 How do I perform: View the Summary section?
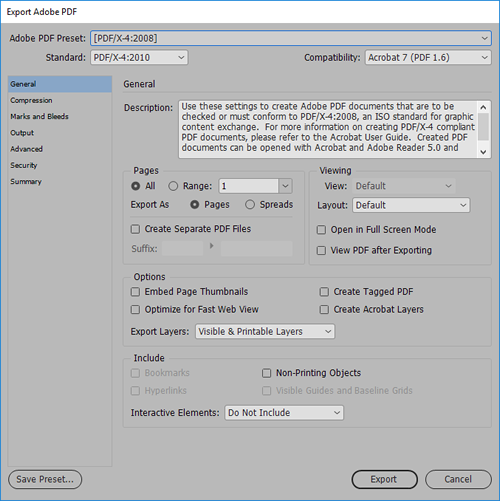[x=60, y=182]
